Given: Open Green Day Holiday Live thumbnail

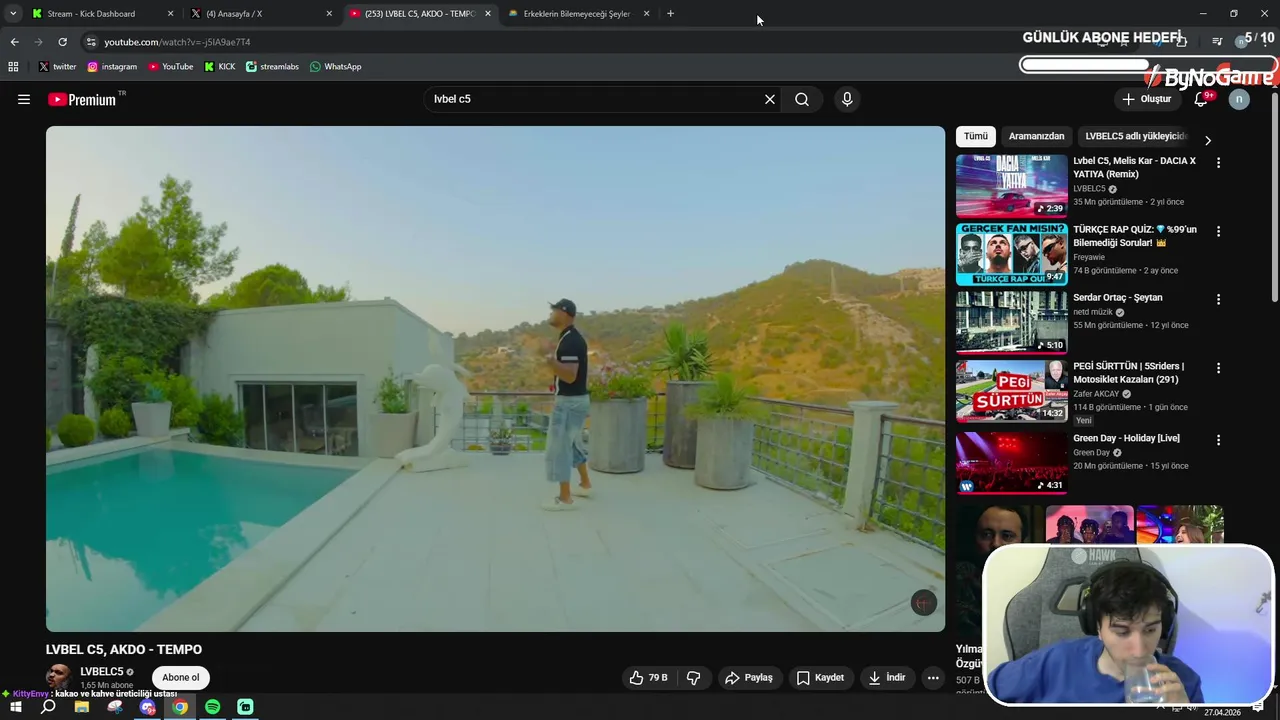Looking at the screenshot, I should point(1011,463).
